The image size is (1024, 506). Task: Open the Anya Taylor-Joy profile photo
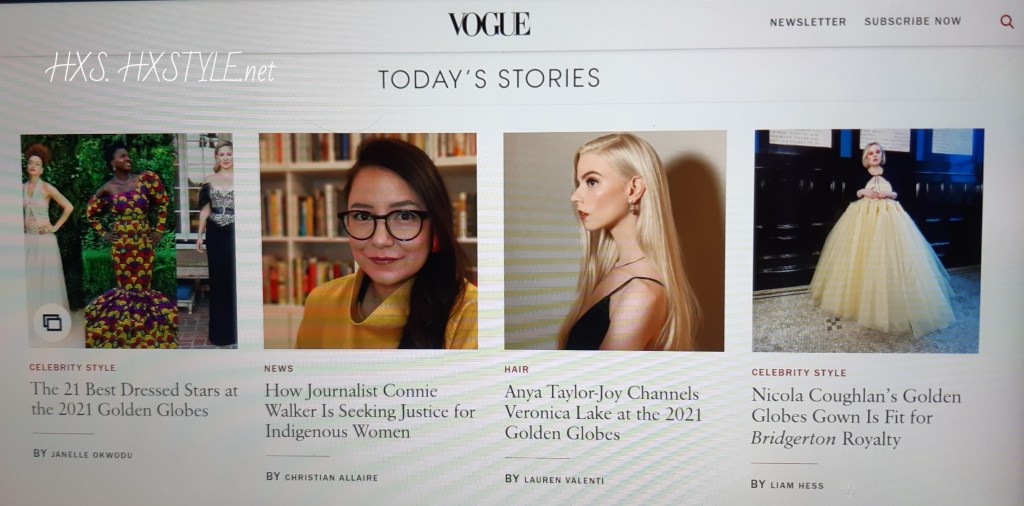point(614,241)
